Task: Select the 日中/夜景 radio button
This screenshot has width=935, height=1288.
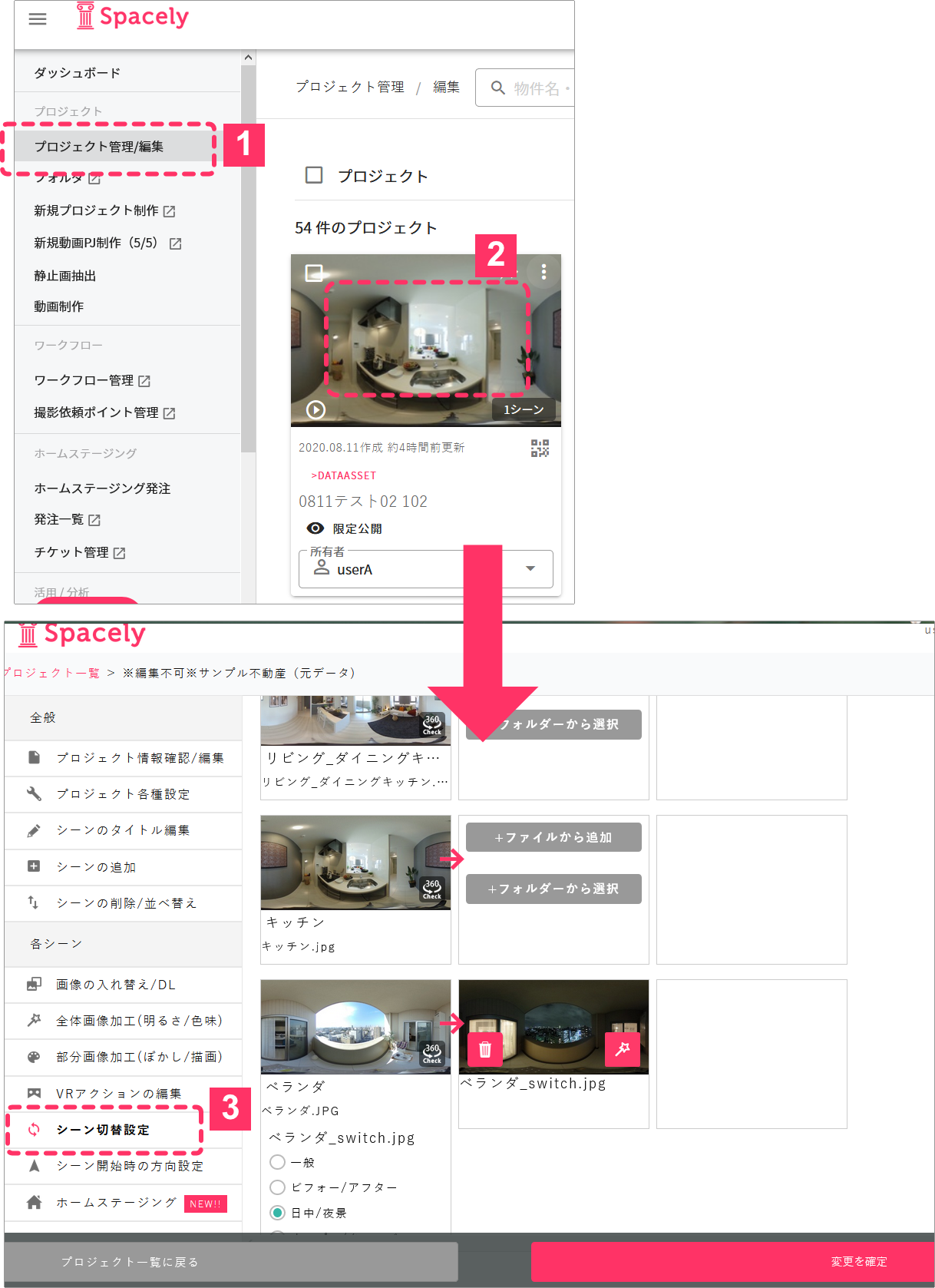Action: [278, 1213]
